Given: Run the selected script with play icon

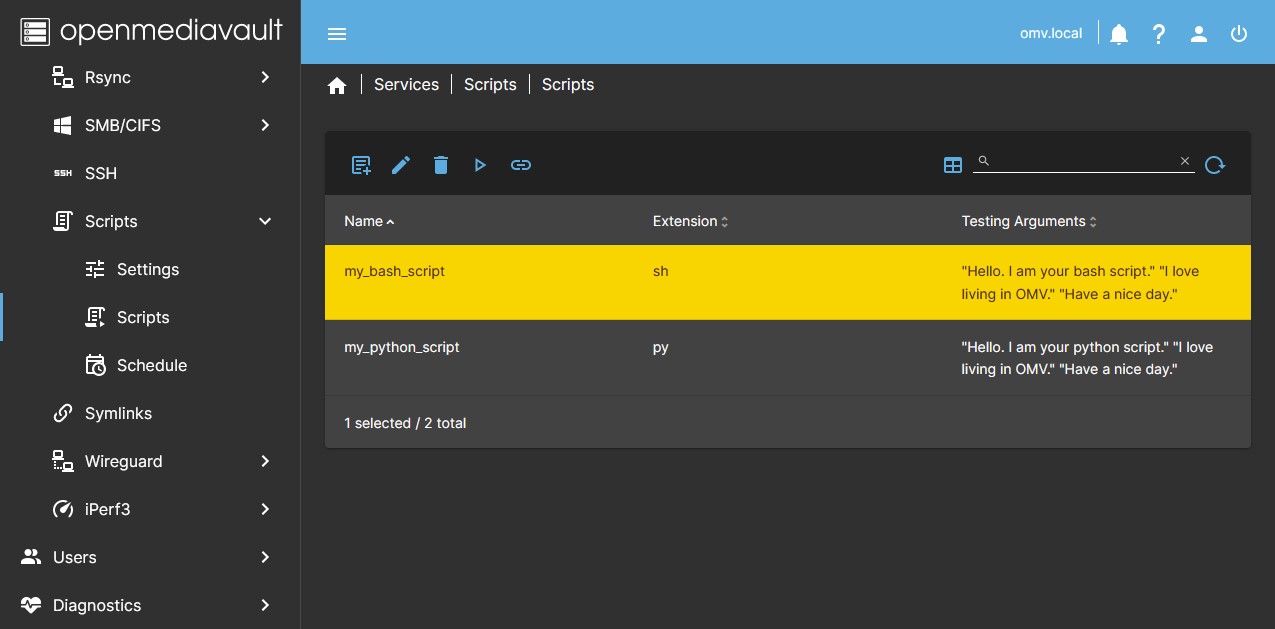Looking at the screenshot, I should [x=480, y=165].
